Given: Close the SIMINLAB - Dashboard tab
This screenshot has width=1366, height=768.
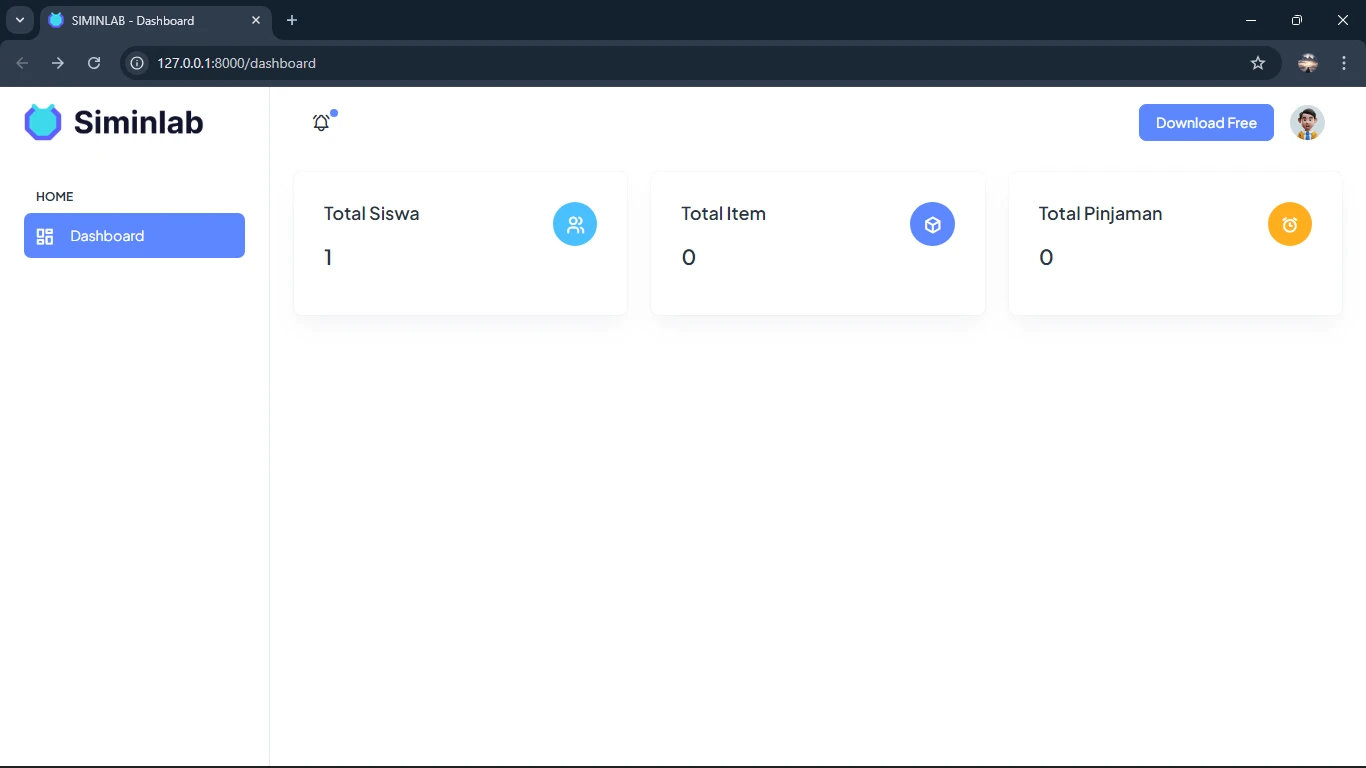Looking at the screenshot, I should (x=256, y=20).
